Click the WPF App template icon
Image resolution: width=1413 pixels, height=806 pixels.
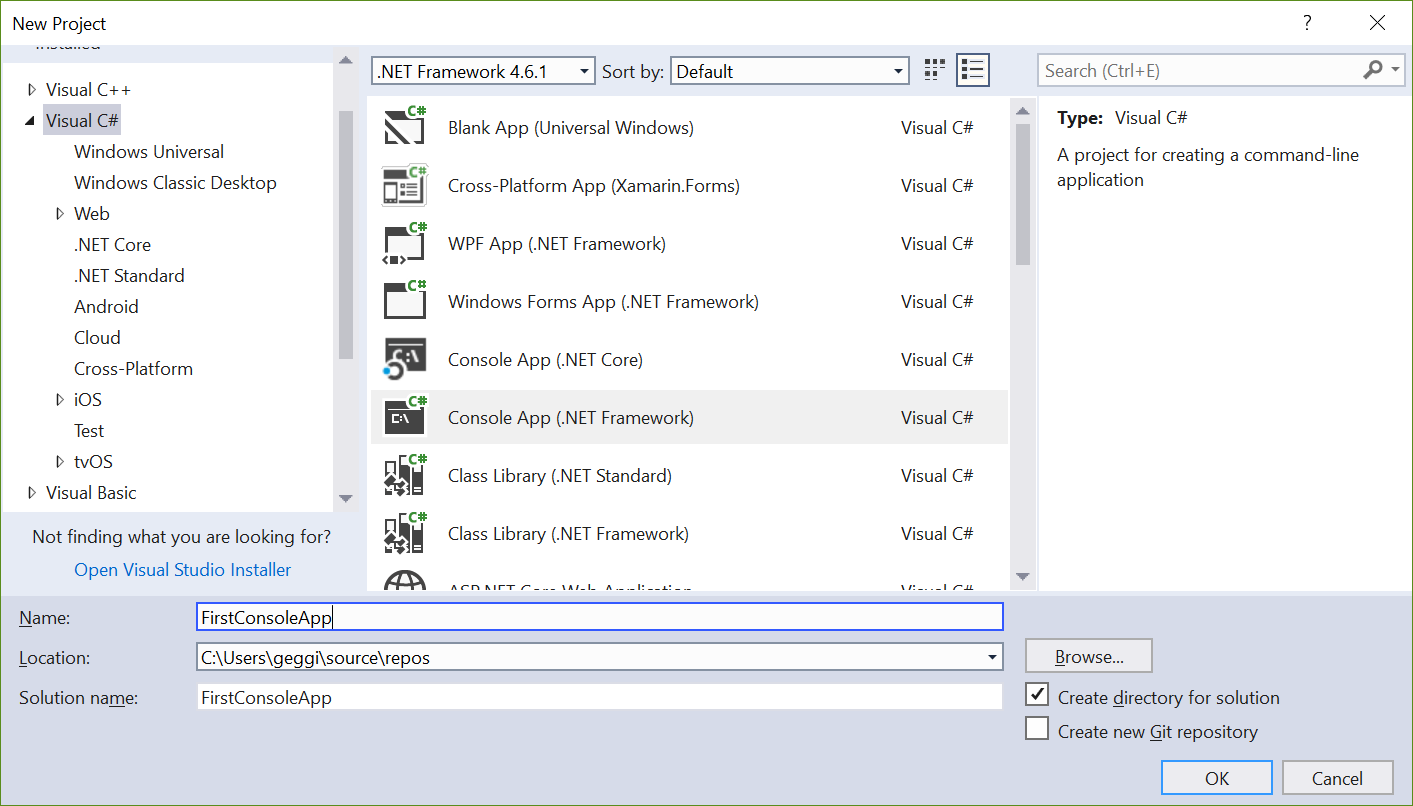[x=405, y=244]
